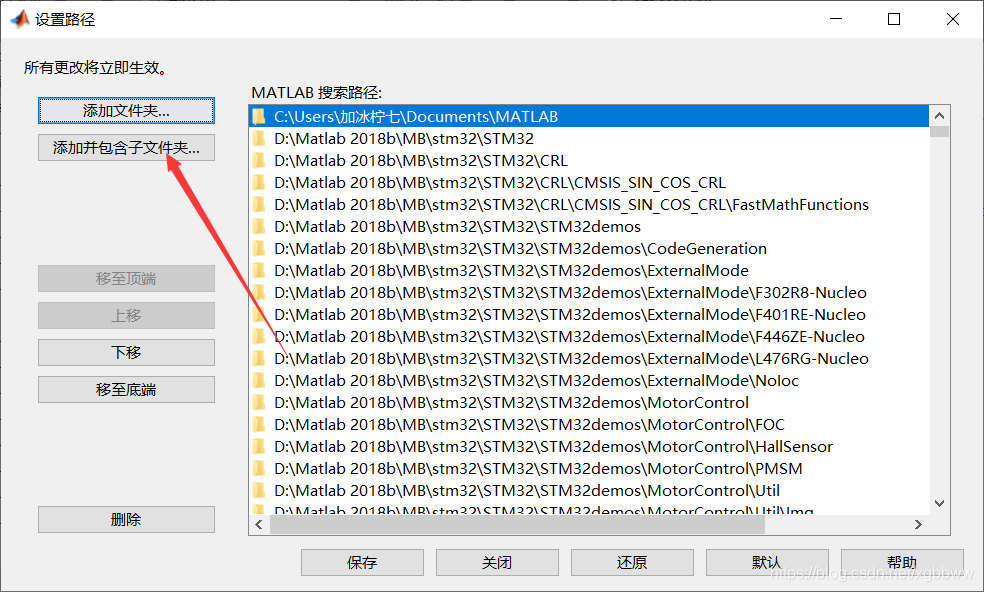
Task: Select path ending in STM32\CRL
Action: [x=589, y=160]
